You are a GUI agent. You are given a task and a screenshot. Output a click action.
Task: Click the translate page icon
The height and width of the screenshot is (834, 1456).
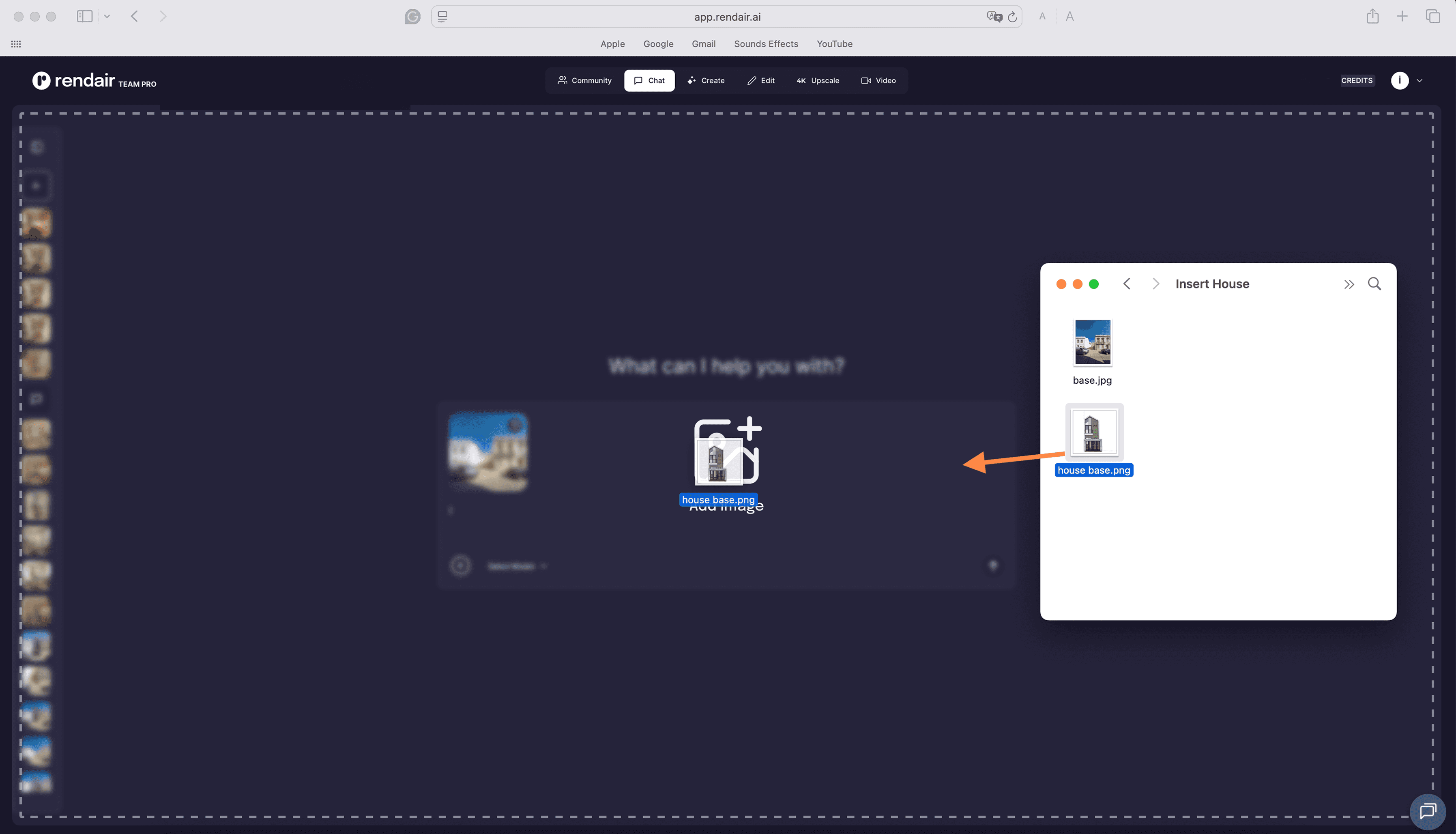[994, 17]
